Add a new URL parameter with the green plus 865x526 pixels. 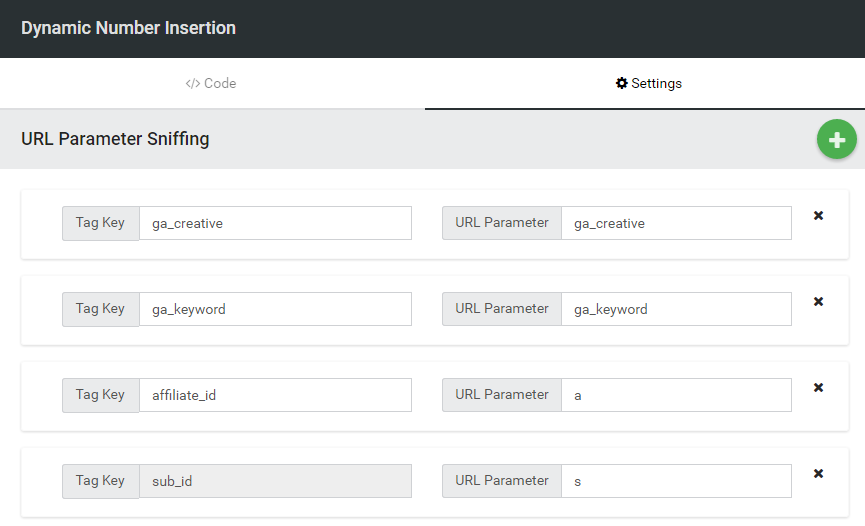(836, 139)
